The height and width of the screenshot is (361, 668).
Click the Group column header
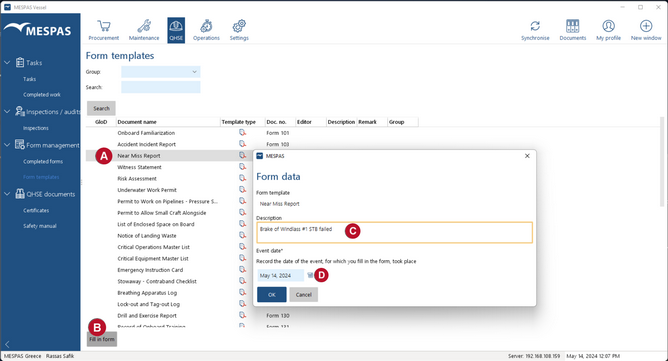(403, 122)
